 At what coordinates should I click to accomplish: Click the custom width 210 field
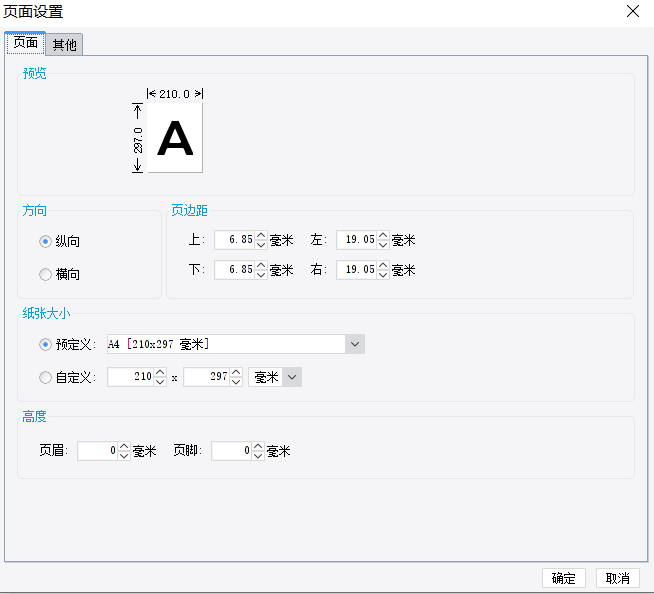pyautogui.click(x=131, y=377)
